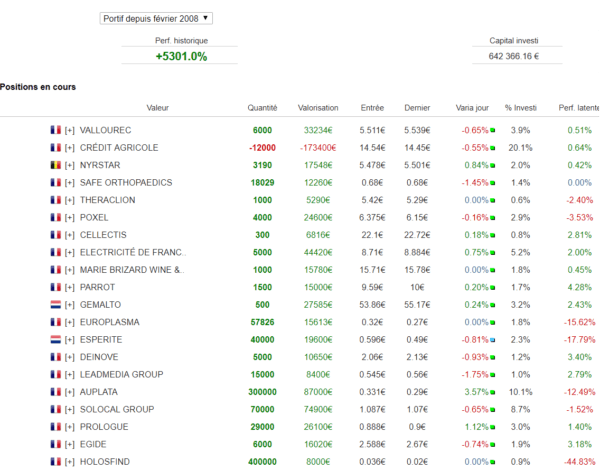Image resolution: width=600 pixels, height=470 pixels.
Task: Sort by the Valorisation column header
Action: tap(318, 108)
